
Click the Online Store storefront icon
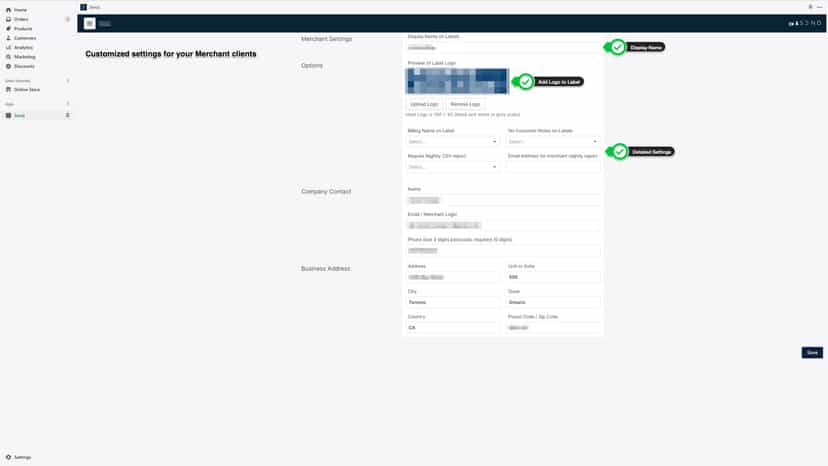point(8,90)
